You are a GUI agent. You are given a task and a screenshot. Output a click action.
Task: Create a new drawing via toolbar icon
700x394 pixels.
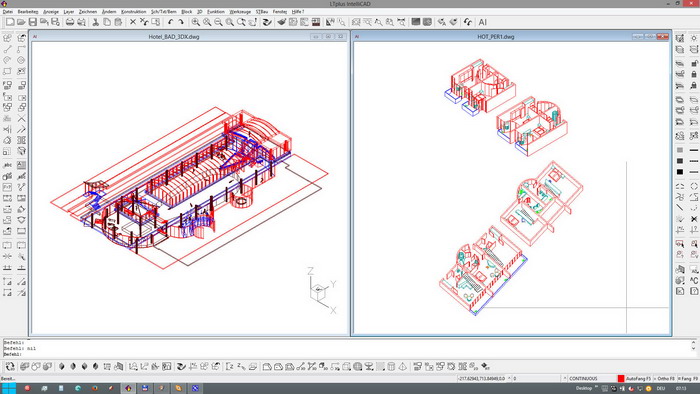10,22
